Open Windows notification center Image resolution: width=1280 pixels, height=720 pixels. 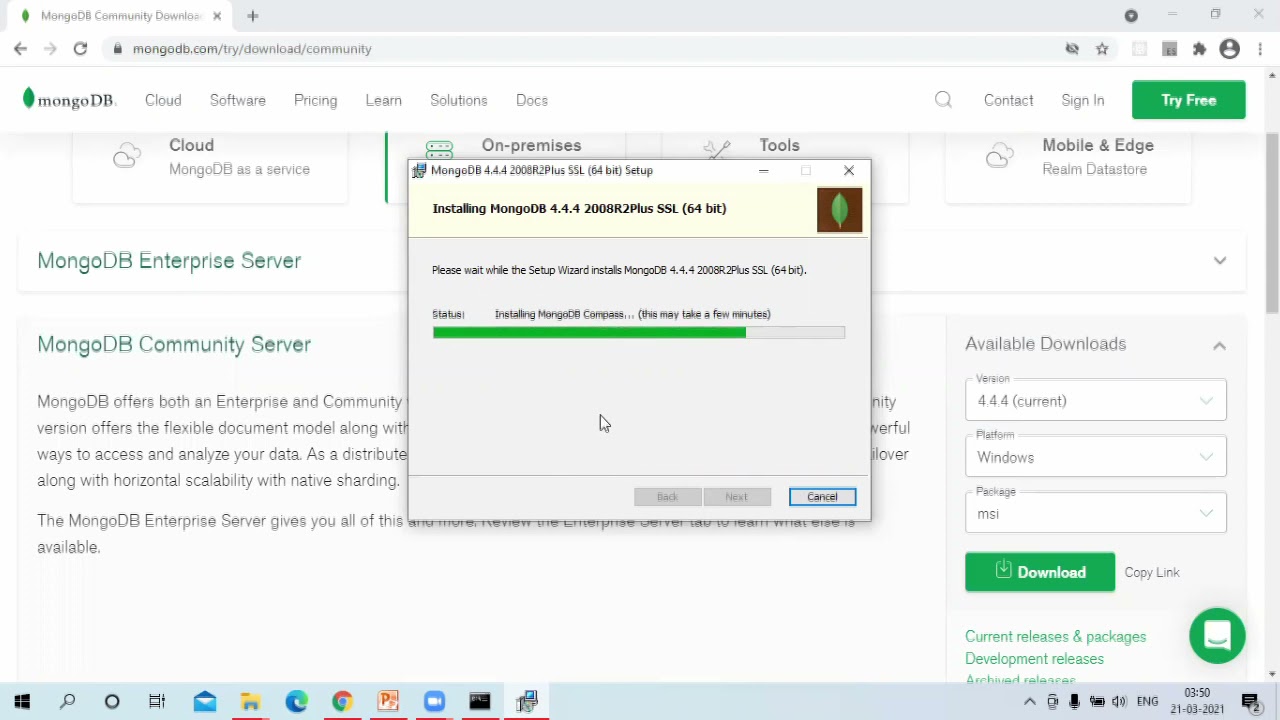(1250, 702)
